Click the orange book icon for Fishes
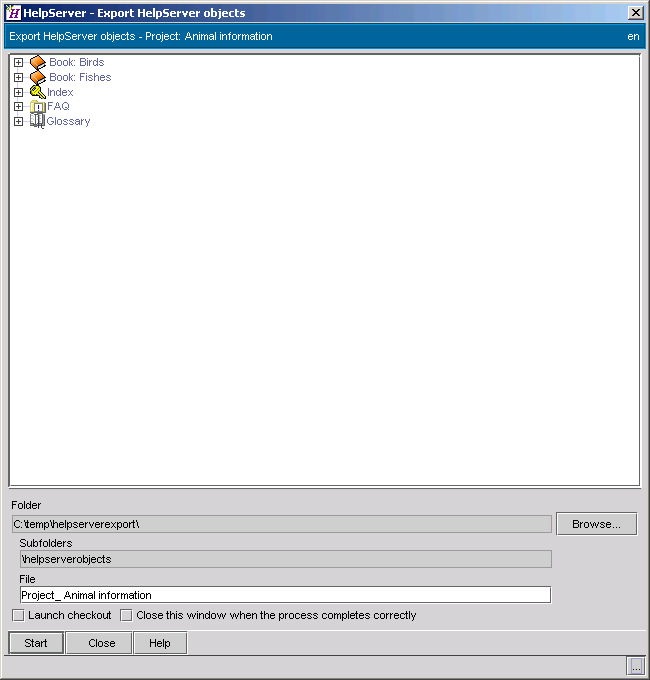650x680 pixels. (38, 78)
